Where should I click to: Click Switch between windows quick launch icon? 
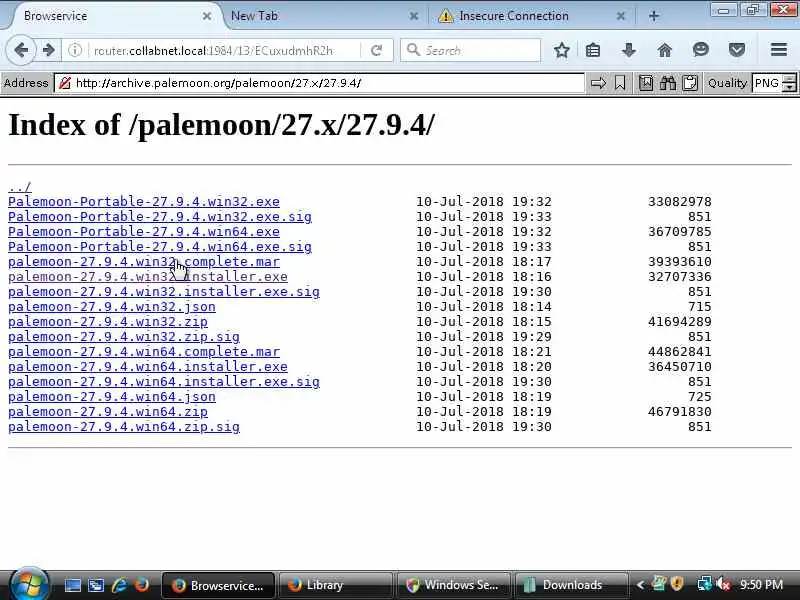[x=96, y=585]
